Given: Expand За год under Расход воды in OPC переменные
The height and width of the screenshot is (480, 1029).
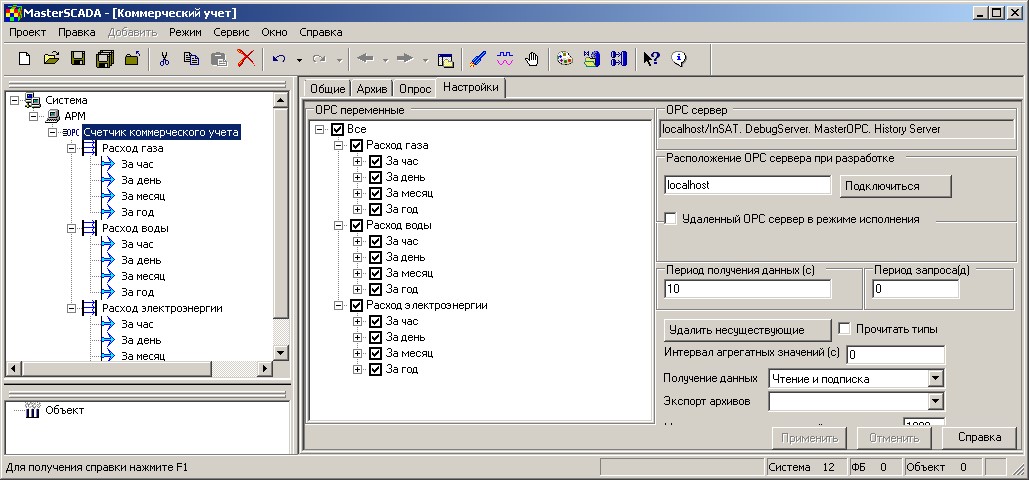Looking at the screenshot, I should click(x=357, y=290).
